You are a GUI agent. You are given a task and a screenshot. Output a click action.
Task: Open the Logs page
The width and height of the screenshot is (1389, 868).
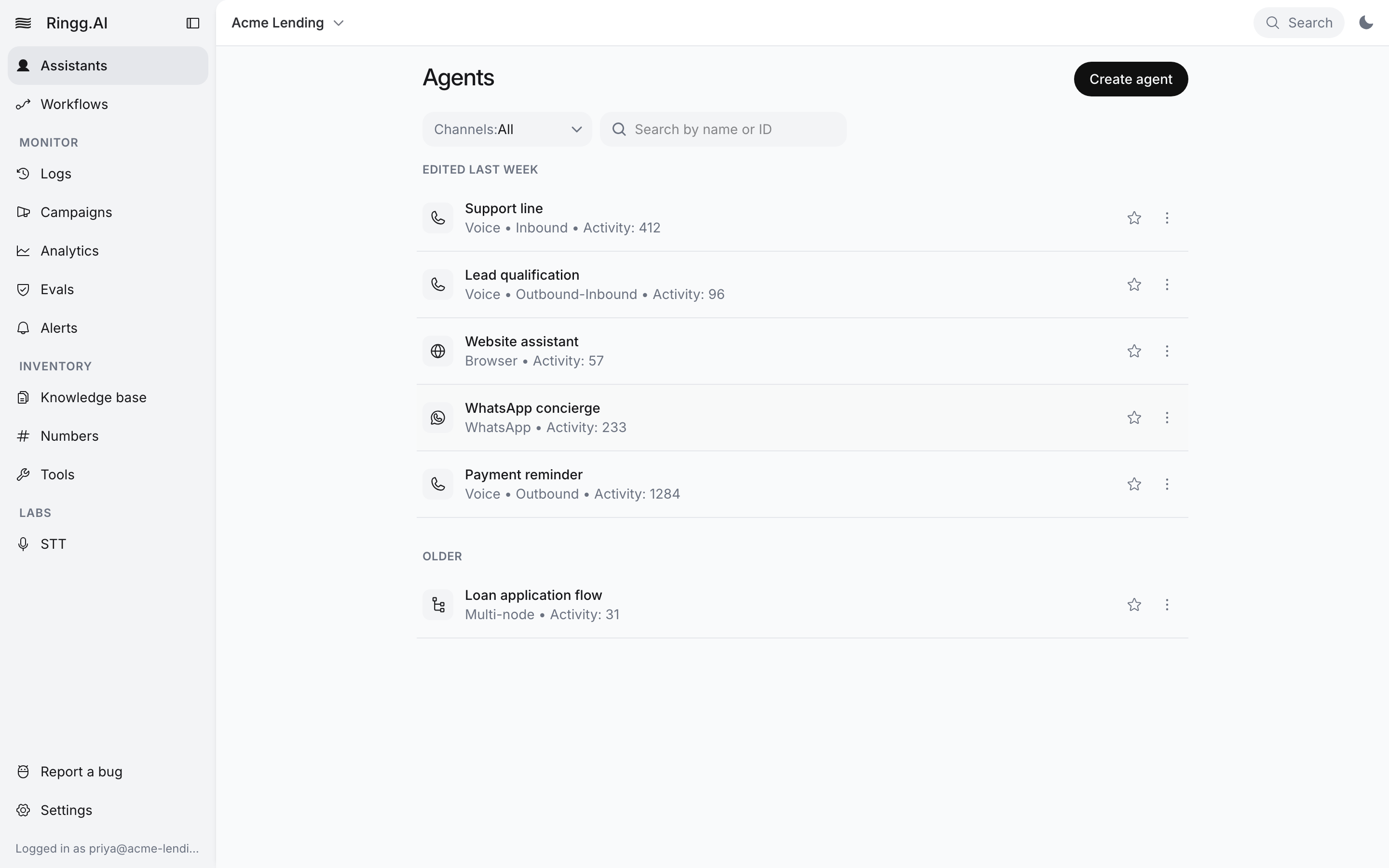point(108,174)
